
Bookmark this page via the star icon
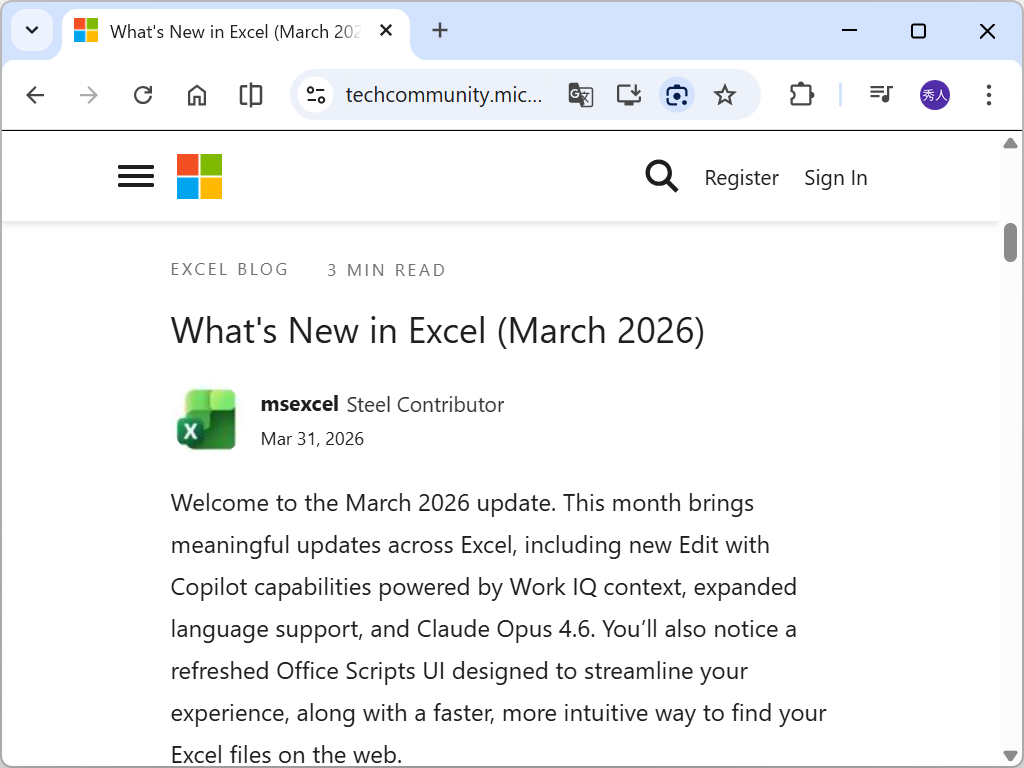pyautogui.click(x=725, y=95)
